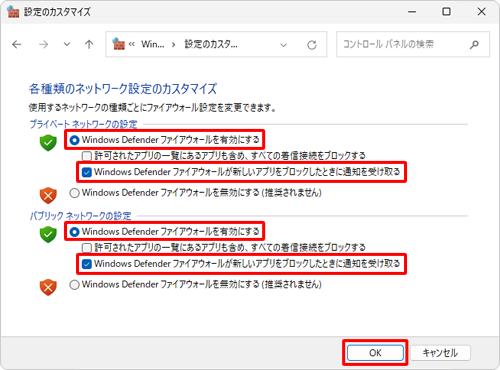Click the heading 各種類のネットワーク設定のカスタマイズ
500x370 pixels.
pos(123,89)
